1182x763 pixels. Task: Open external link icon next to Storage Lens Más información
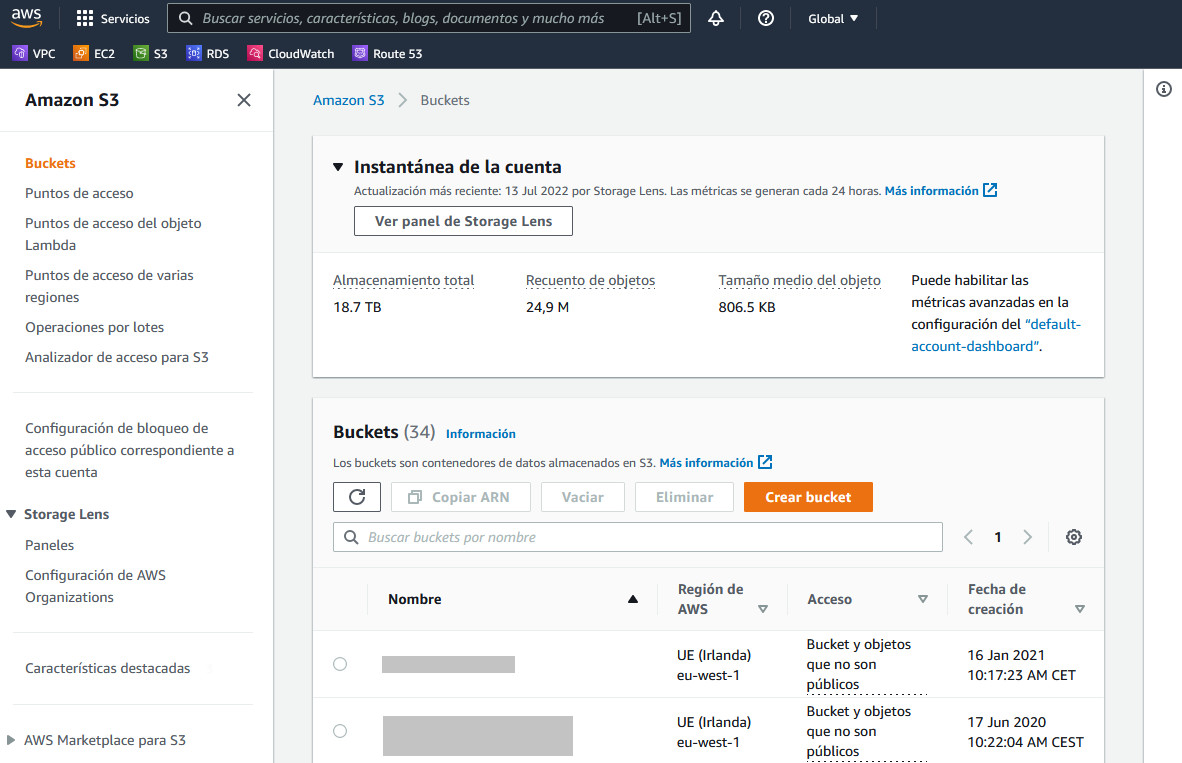tap(990, 191)
